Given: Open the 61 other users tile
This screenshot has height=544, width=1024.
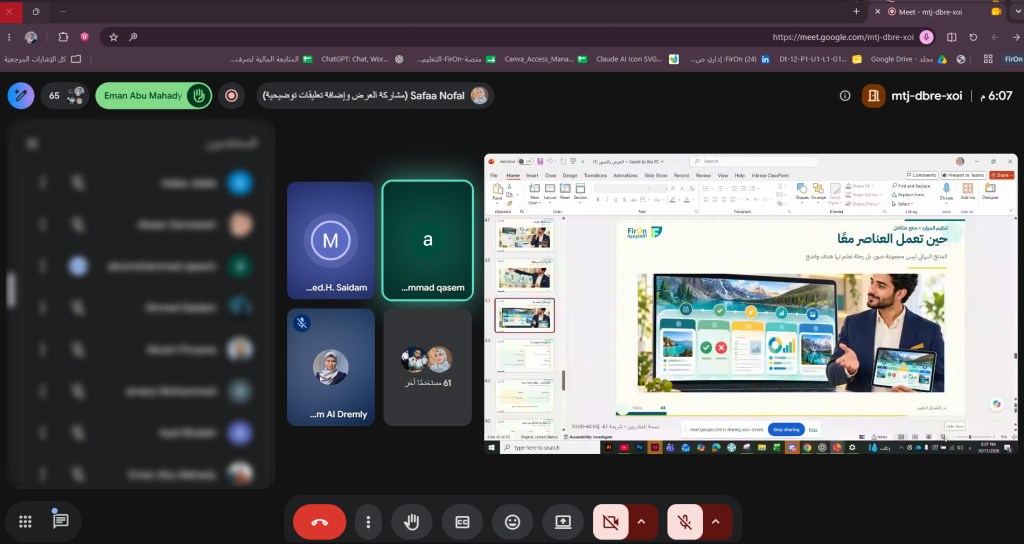Looking at the screenshot, I should click(428, 367).
